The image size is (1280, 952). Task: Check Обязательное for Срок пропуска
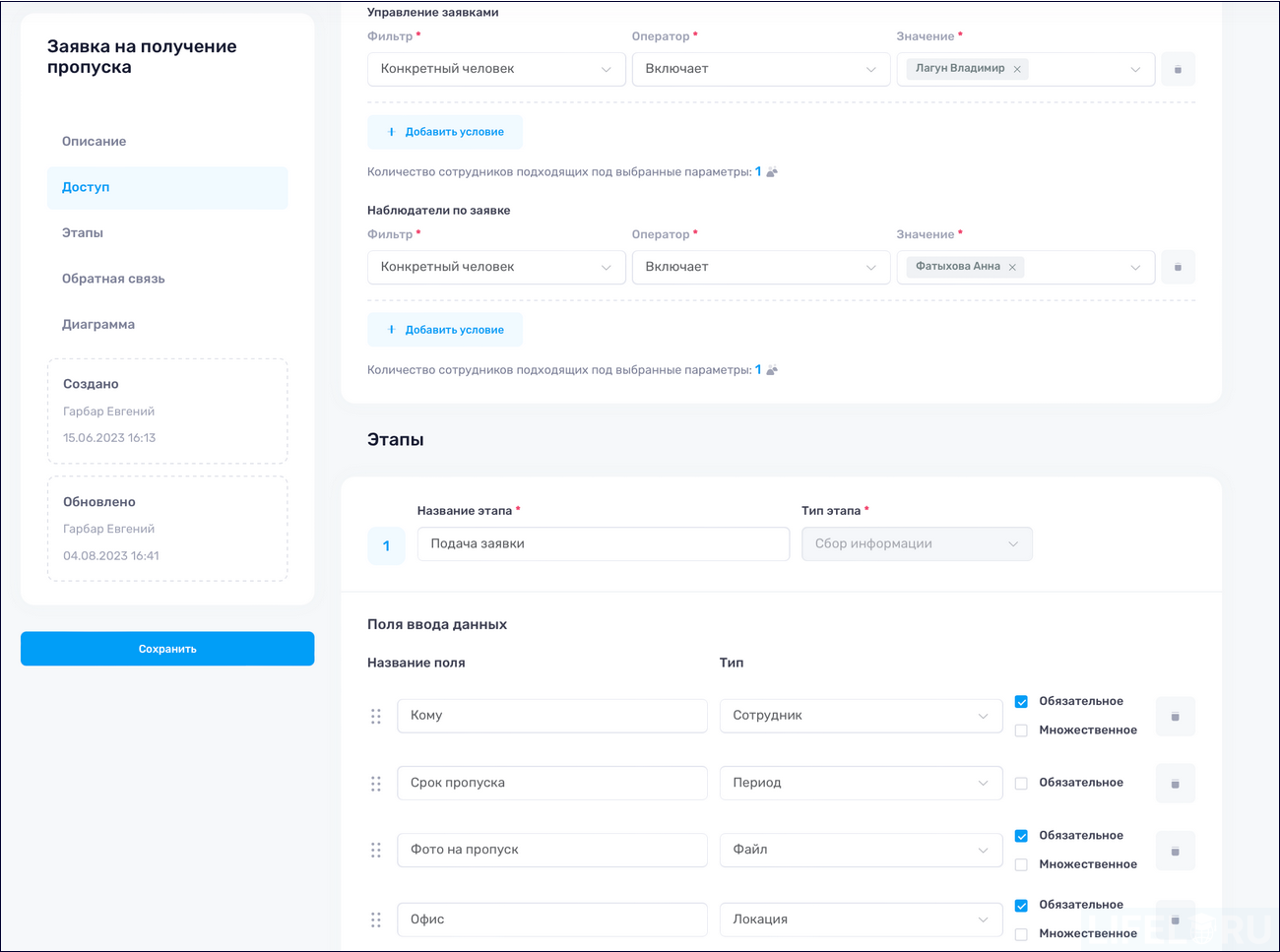[1021, 782]
